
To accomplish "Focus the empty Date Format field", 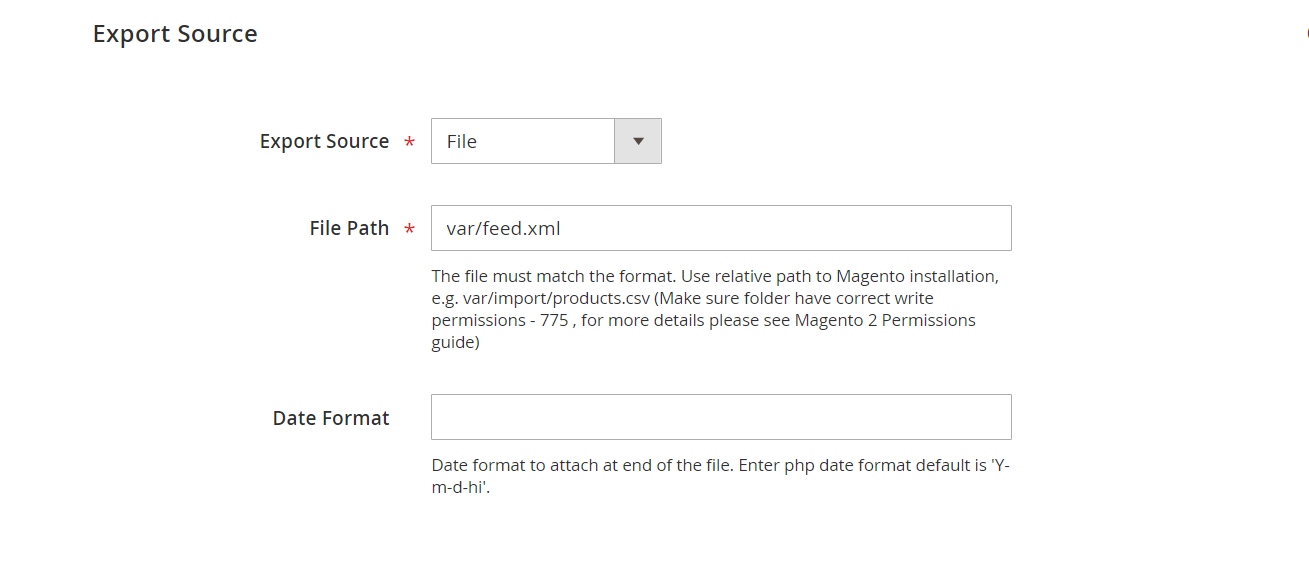I will click(721, 417).
